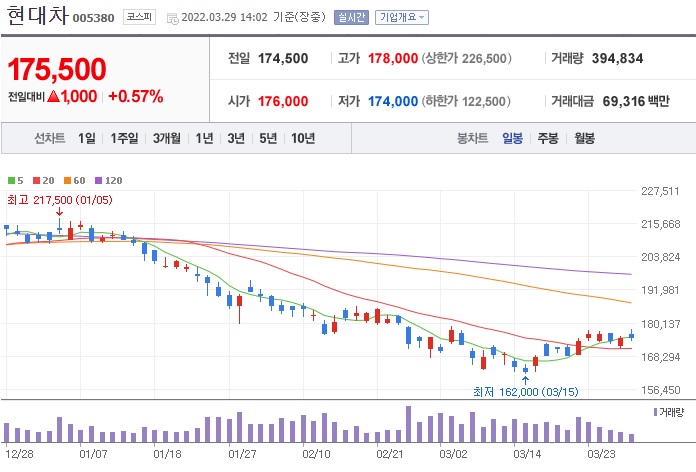Switch to the 일봉 daily candle chart
The height and width of the screenshot is (472, 696).
[513, 138]
